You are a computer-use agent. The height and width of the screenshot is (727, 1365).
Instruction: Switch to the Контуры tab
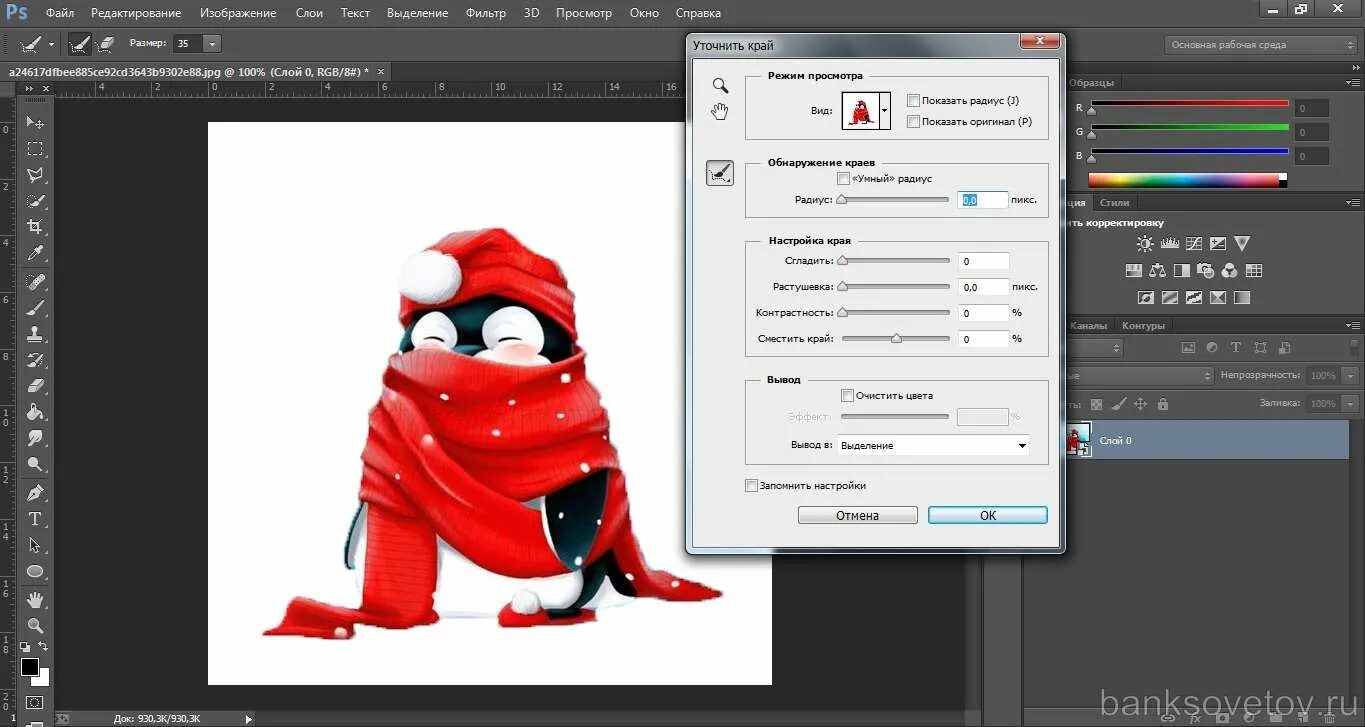coord(1143,326)
